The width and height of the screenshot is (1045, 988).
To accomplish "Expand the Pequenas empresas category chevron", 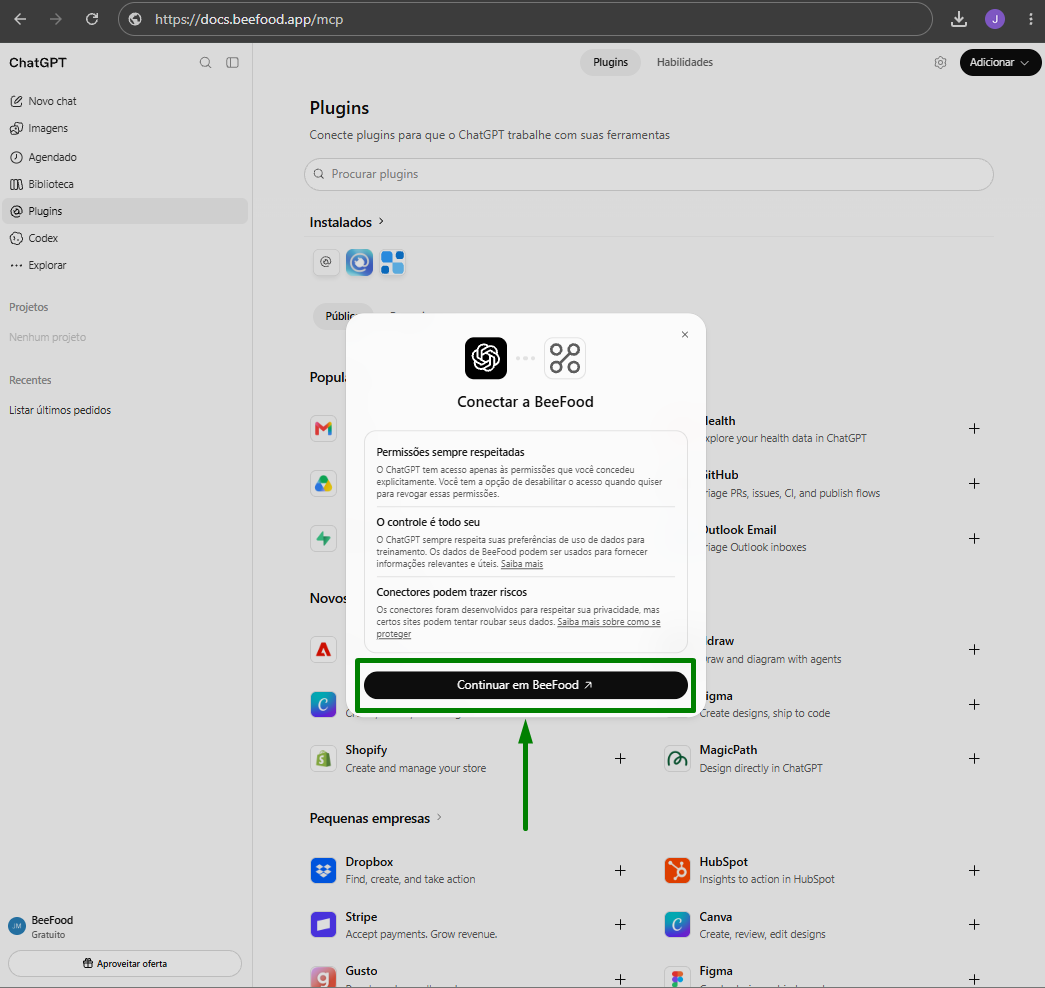I will pos(439,817).
